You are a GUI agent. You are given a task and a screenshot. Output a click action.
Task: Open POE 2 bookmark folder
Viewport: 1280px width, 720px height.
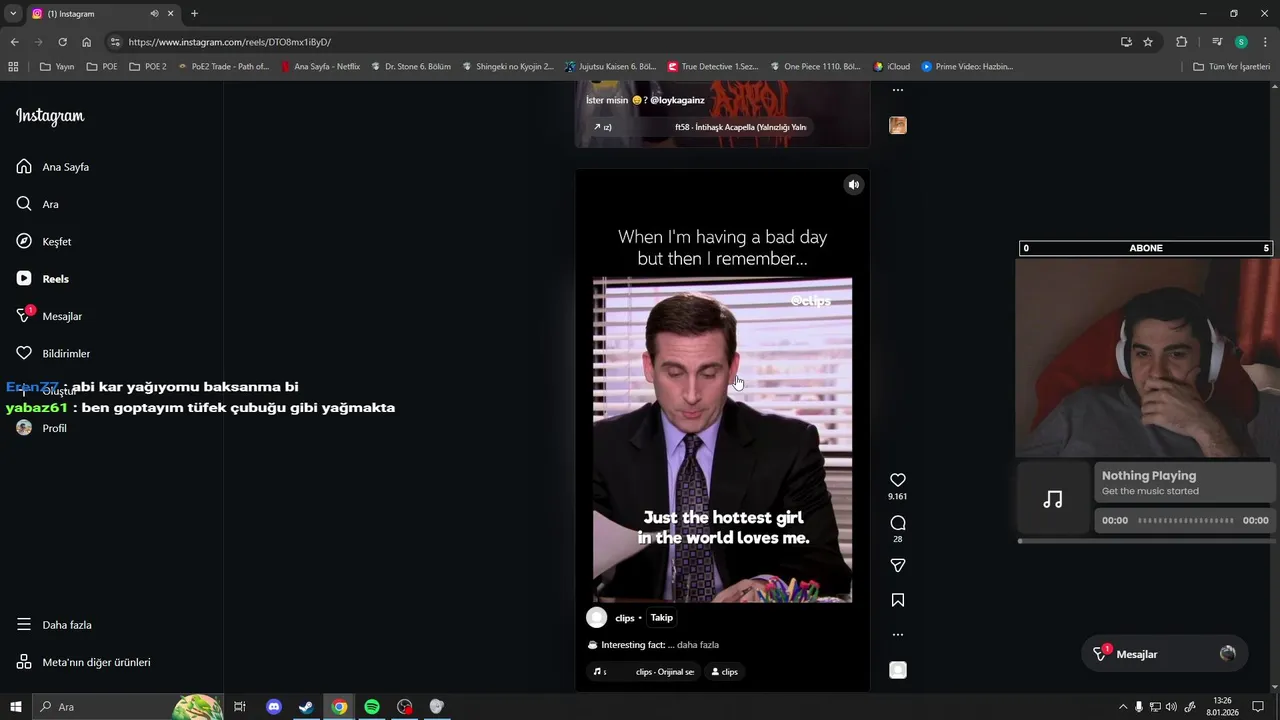coord(148,67)
